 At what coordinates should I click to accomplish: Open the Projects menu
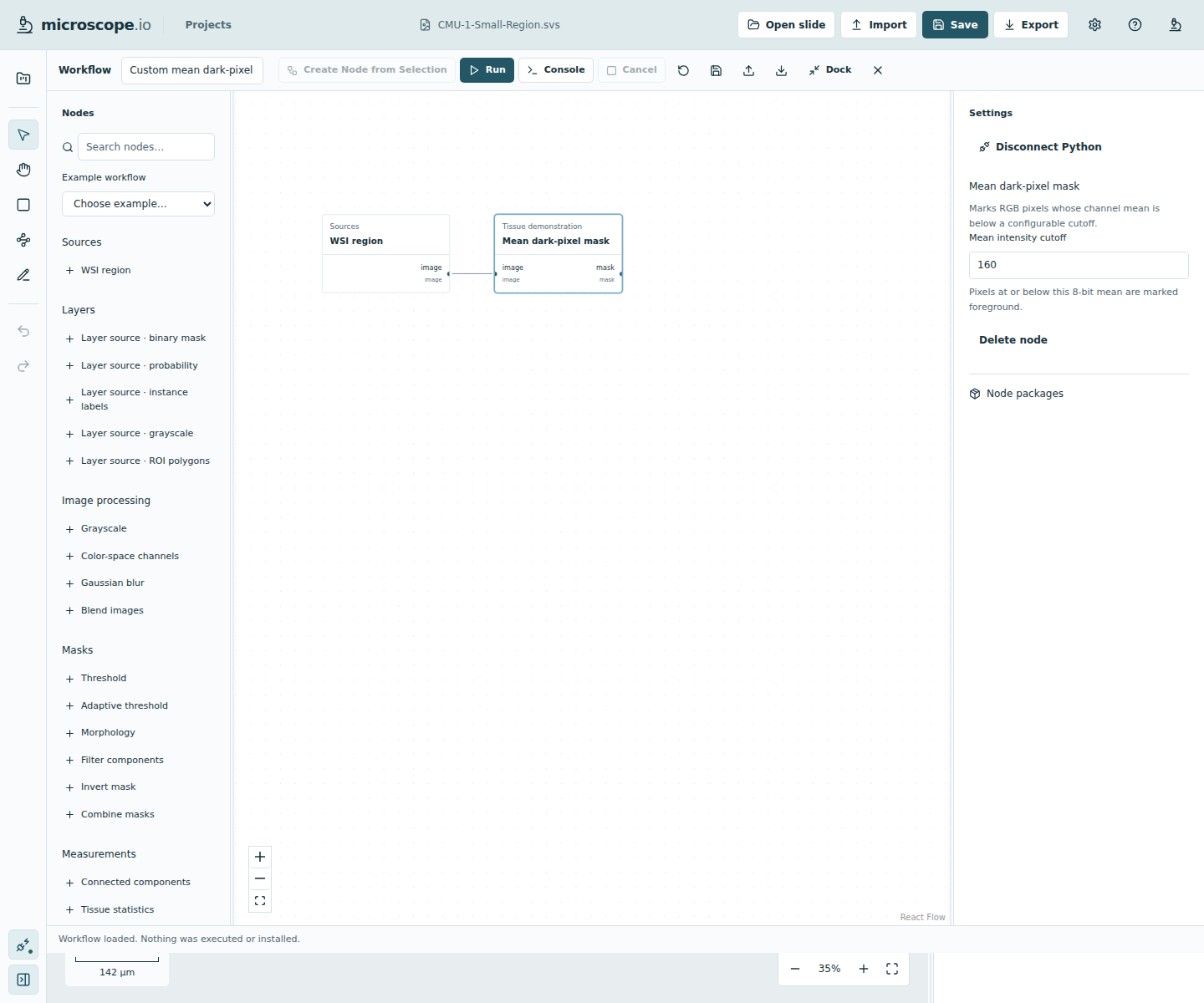coord(208,25)
